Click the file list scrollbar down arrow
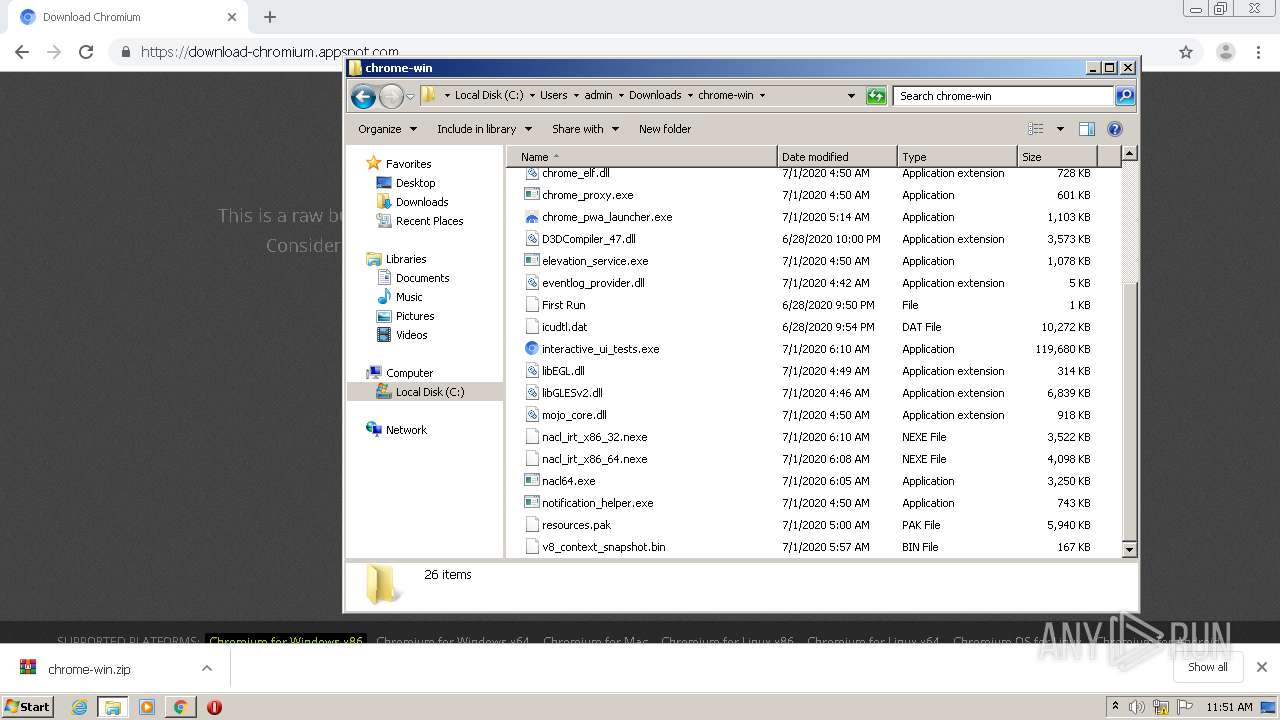 tap(1129, 549)
